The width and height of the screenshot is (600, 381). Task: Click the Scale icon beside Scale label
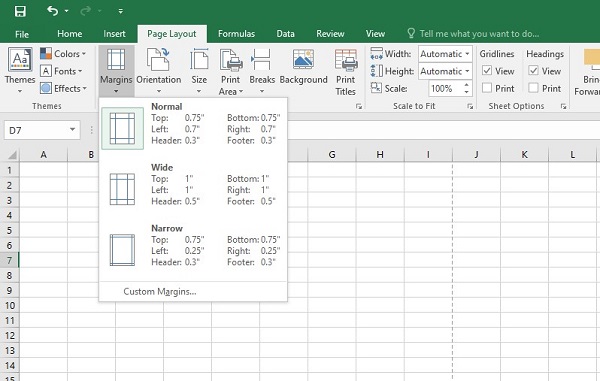coord(376,88)
